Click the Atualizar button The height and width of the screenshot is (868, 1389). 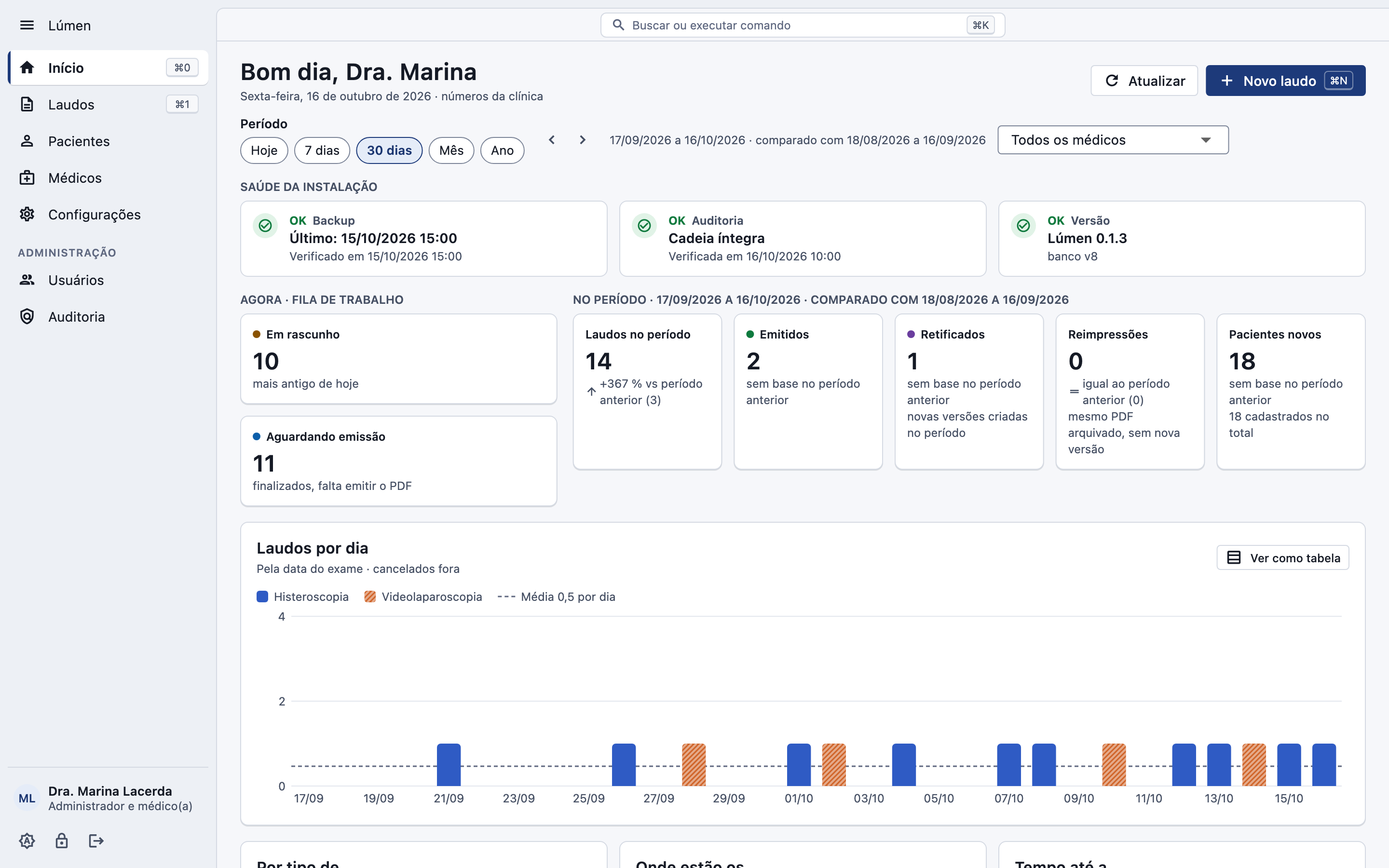click(1144, 81)
